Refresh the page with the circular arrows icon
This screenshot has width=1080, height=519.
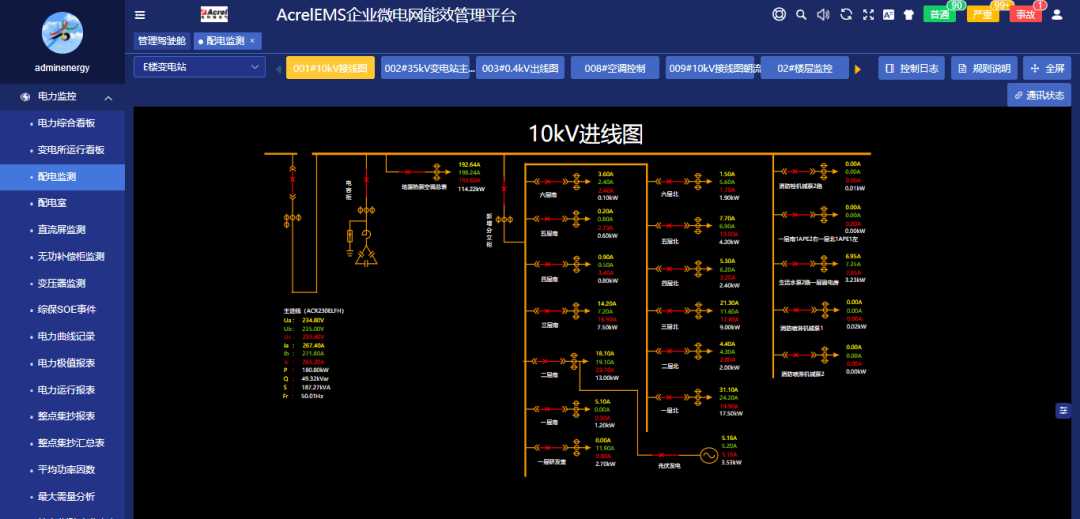pyautogui.click(x=847, y=14)
